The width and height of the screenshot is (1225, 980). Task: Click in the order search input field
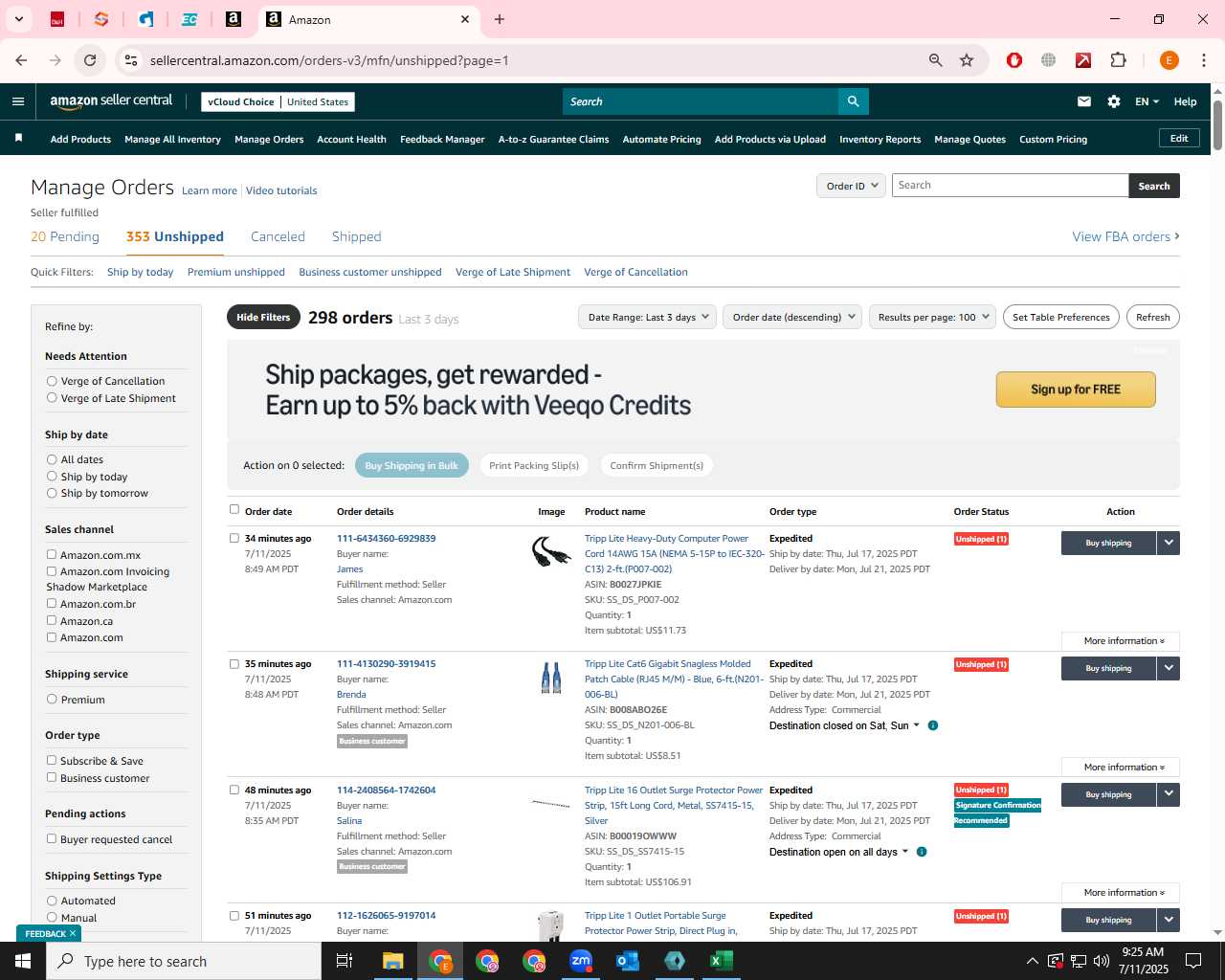pos(1010,186)
